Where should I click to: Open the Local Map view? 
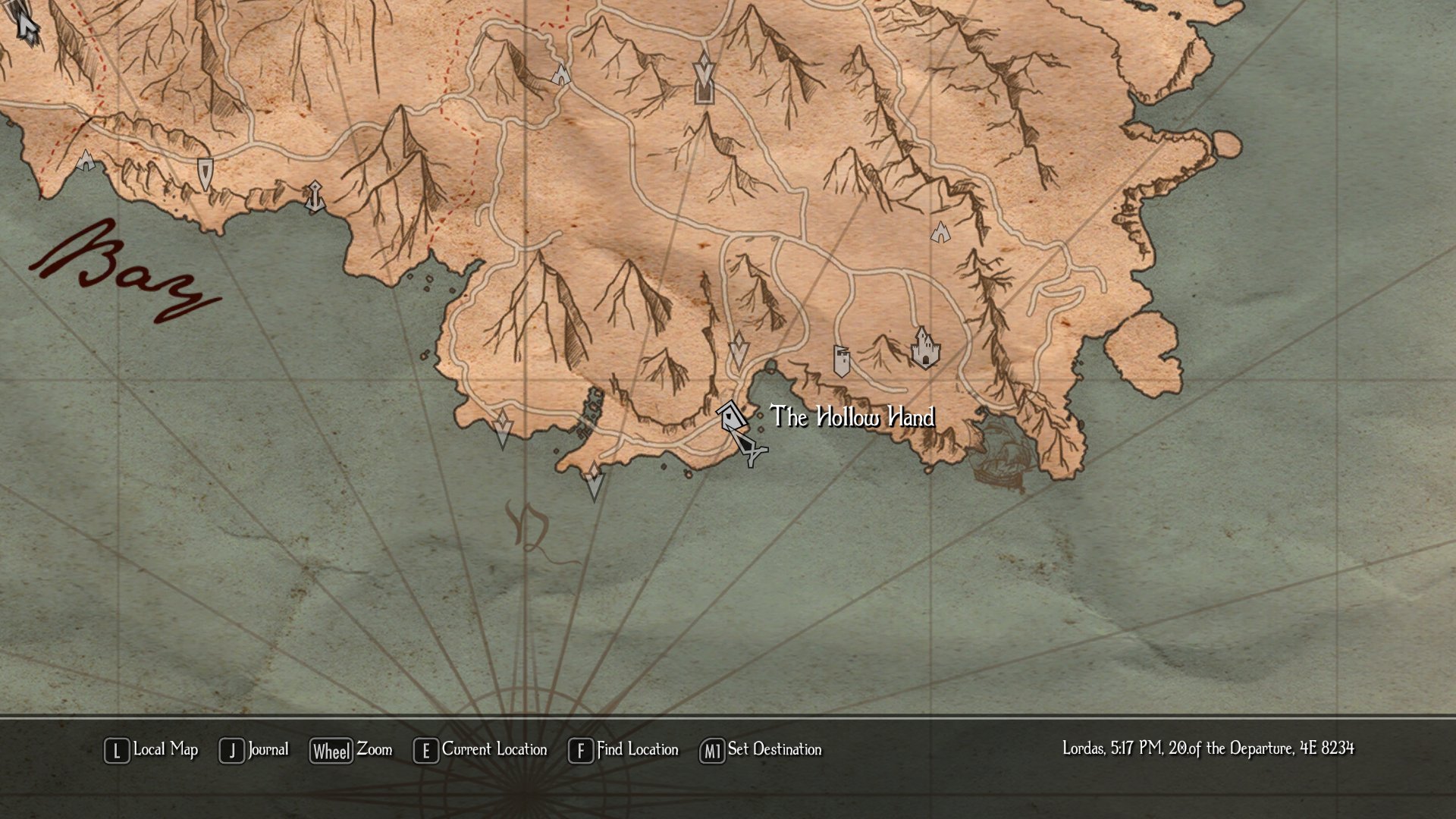pyautogui.click(x=151, y=750)
